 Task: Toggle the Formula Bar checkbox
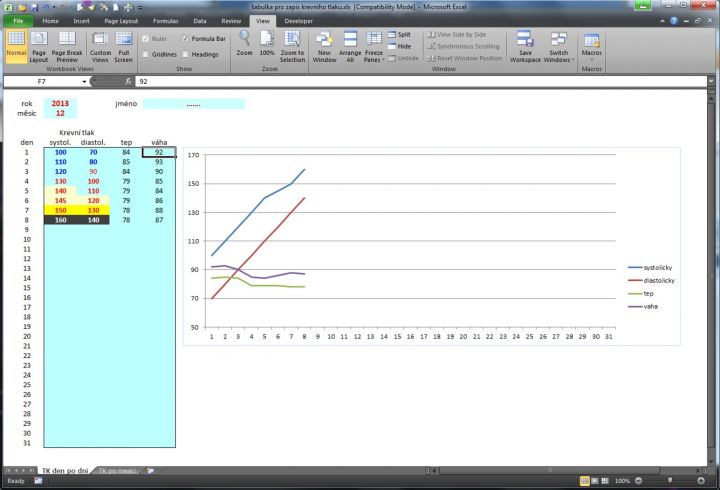(x=185, y=39)
